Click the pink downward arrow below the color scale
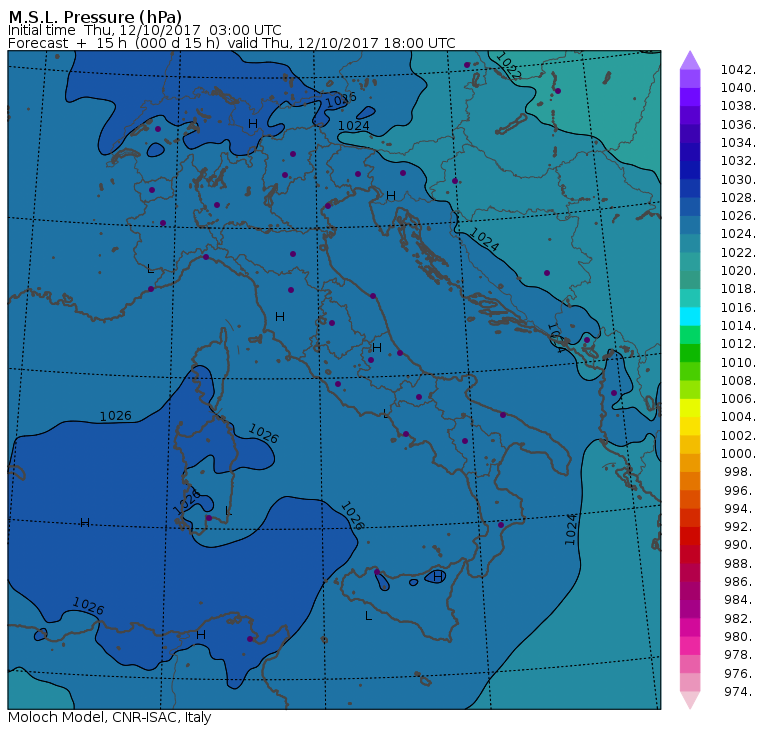760x731 pixels. 690,700
